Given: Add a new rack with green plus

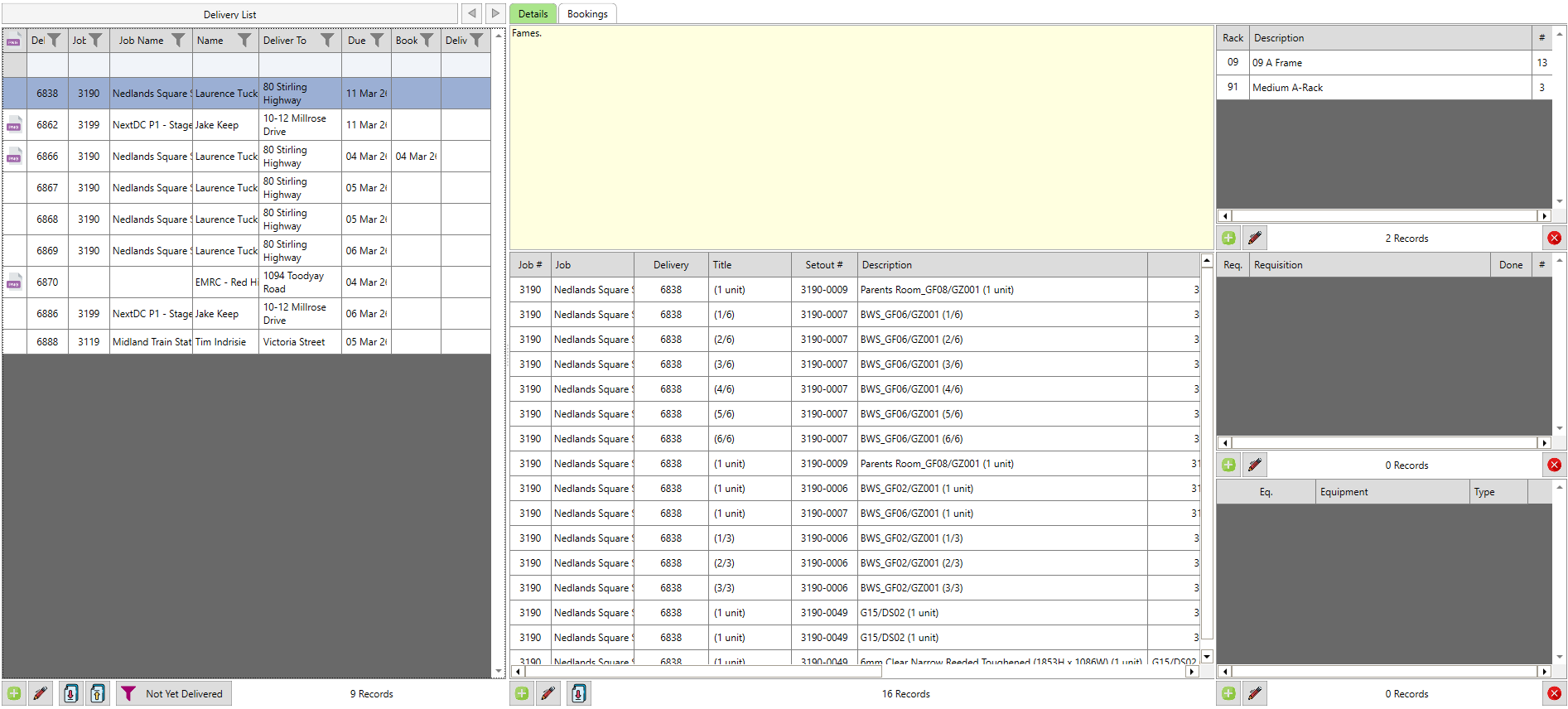Looking at the screenshot, I should [1228, 239].
